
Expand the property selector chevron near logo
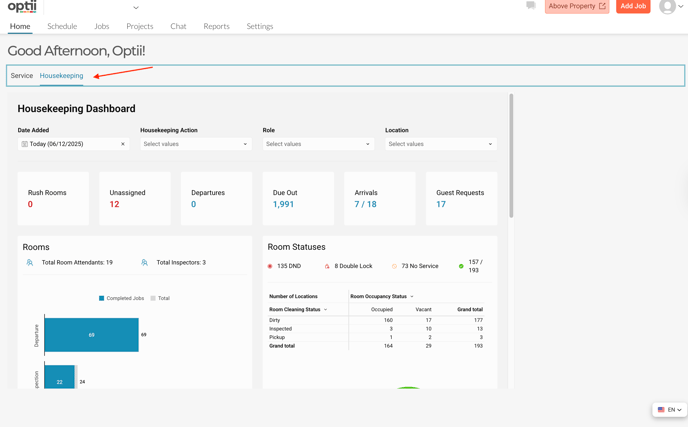(136, 7)
